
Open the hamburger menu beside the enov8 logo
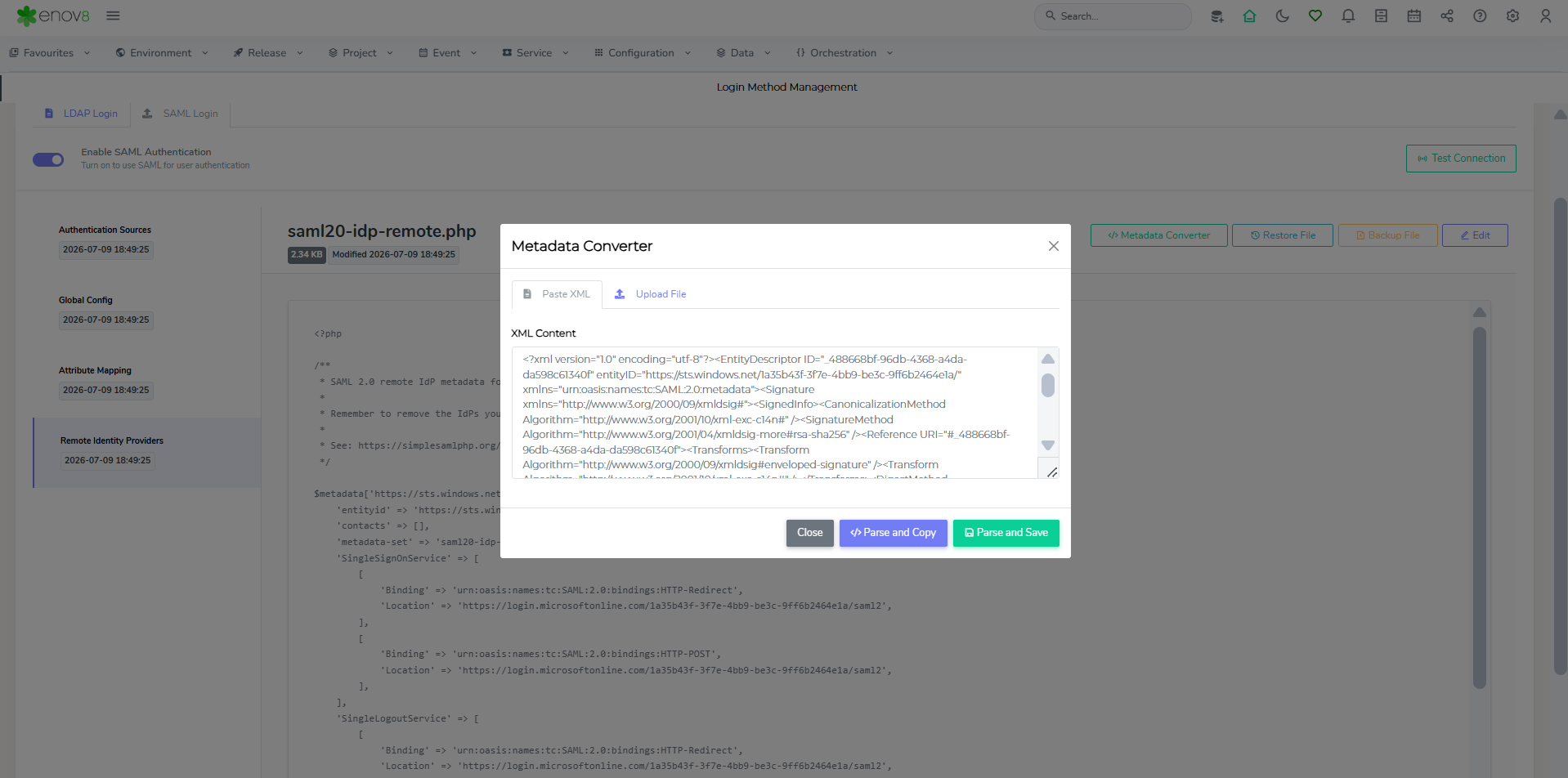tap(113, 16)
